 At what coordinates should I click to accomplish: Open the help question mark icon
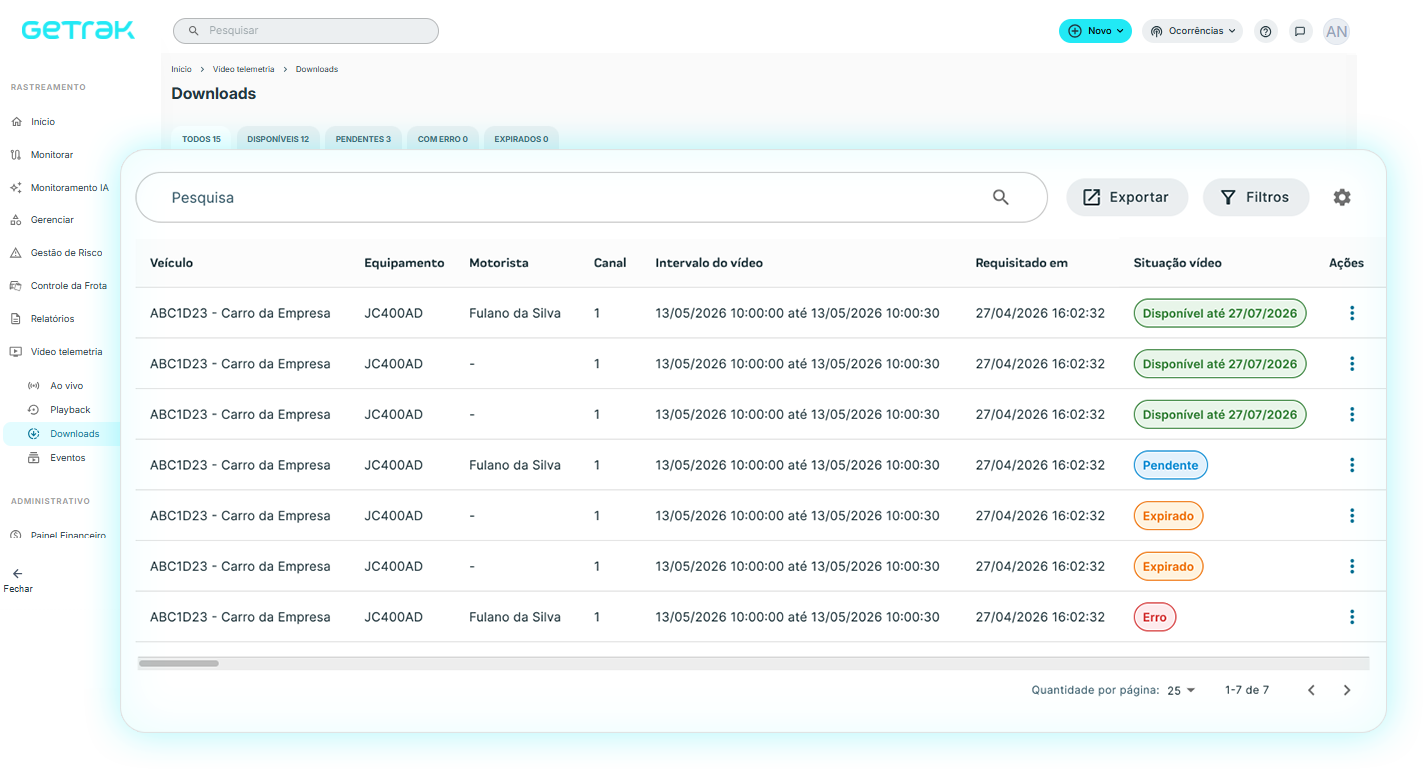tap(1266, 31)
